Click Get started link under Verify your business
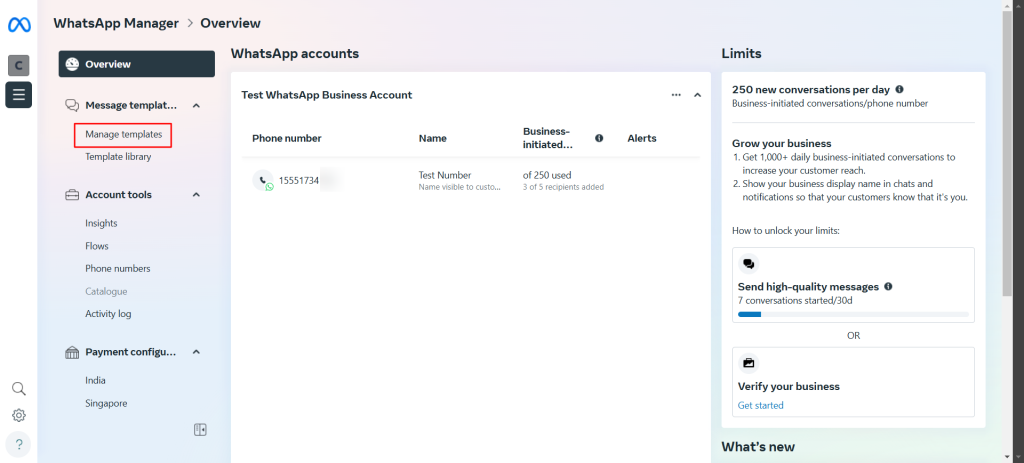Viewport: 1024px width, 463px height. [x=760, y=406]
